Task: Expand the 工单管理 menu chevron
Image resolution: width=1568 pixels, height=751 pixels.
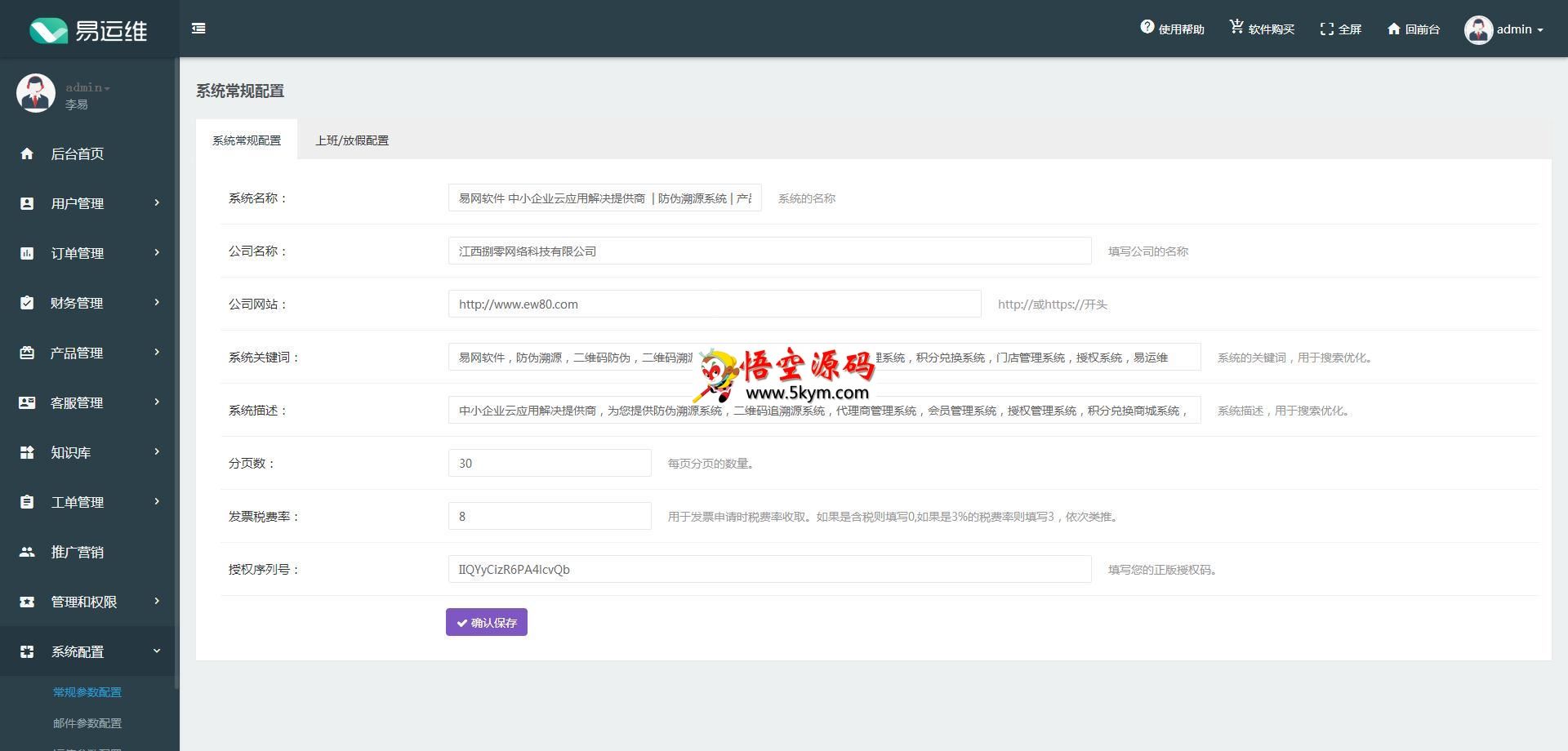Action: [x=157, y=501]
